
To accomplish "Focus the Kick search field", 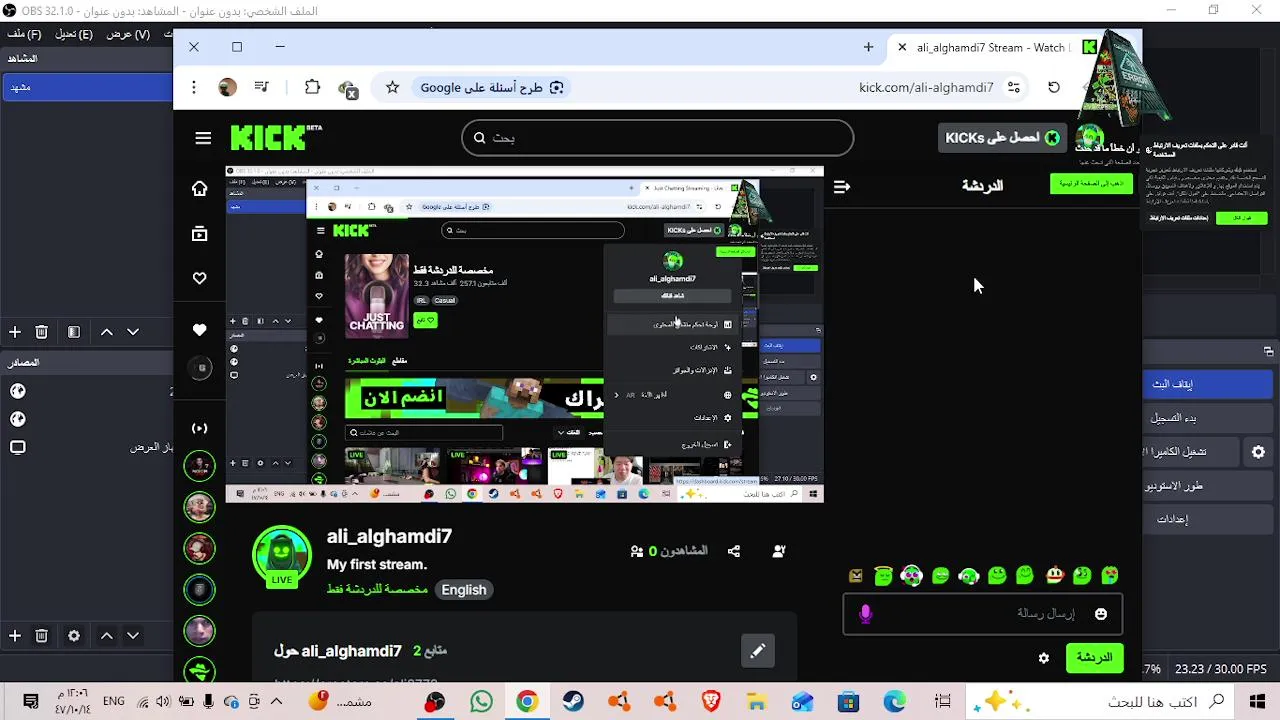I will point(657,138).
